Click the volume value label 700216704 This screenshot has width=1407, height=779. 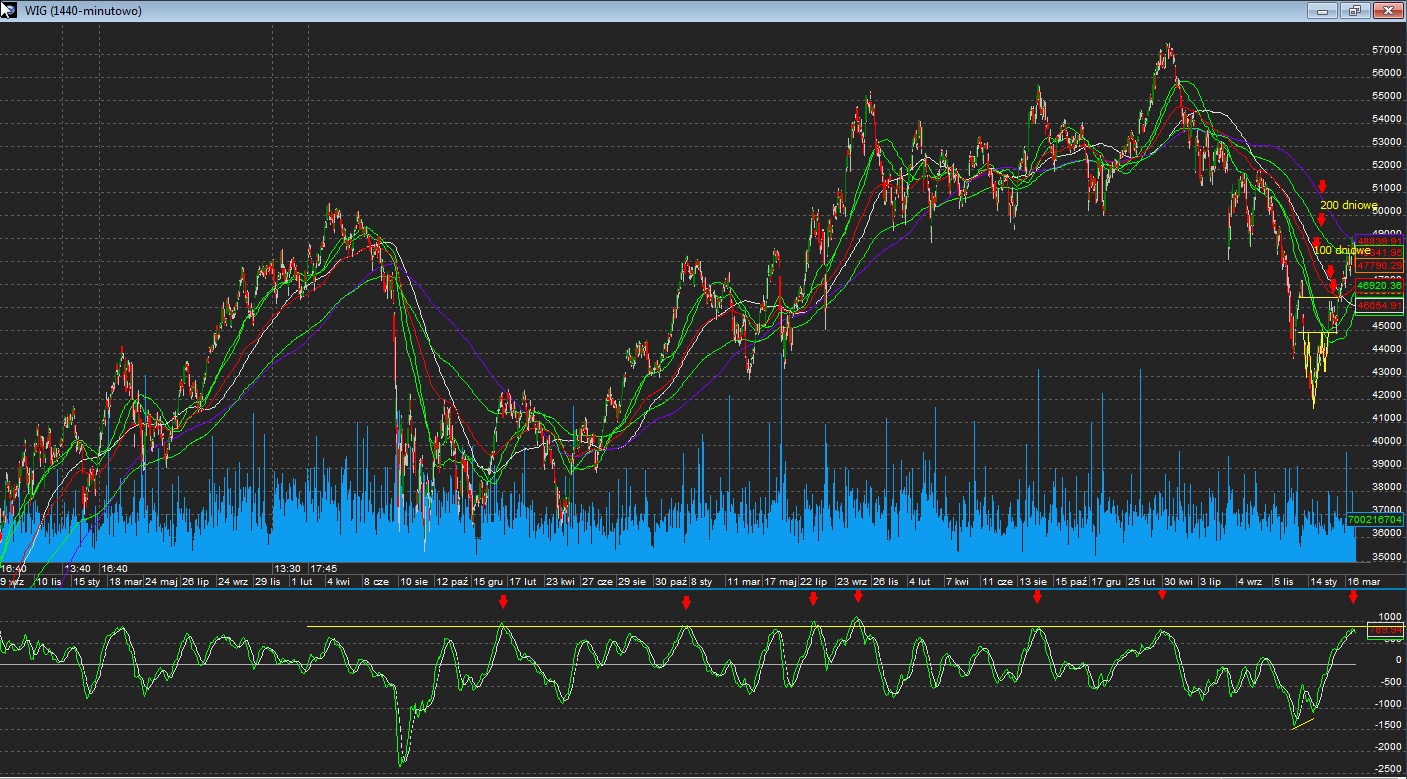point(1376,520)
